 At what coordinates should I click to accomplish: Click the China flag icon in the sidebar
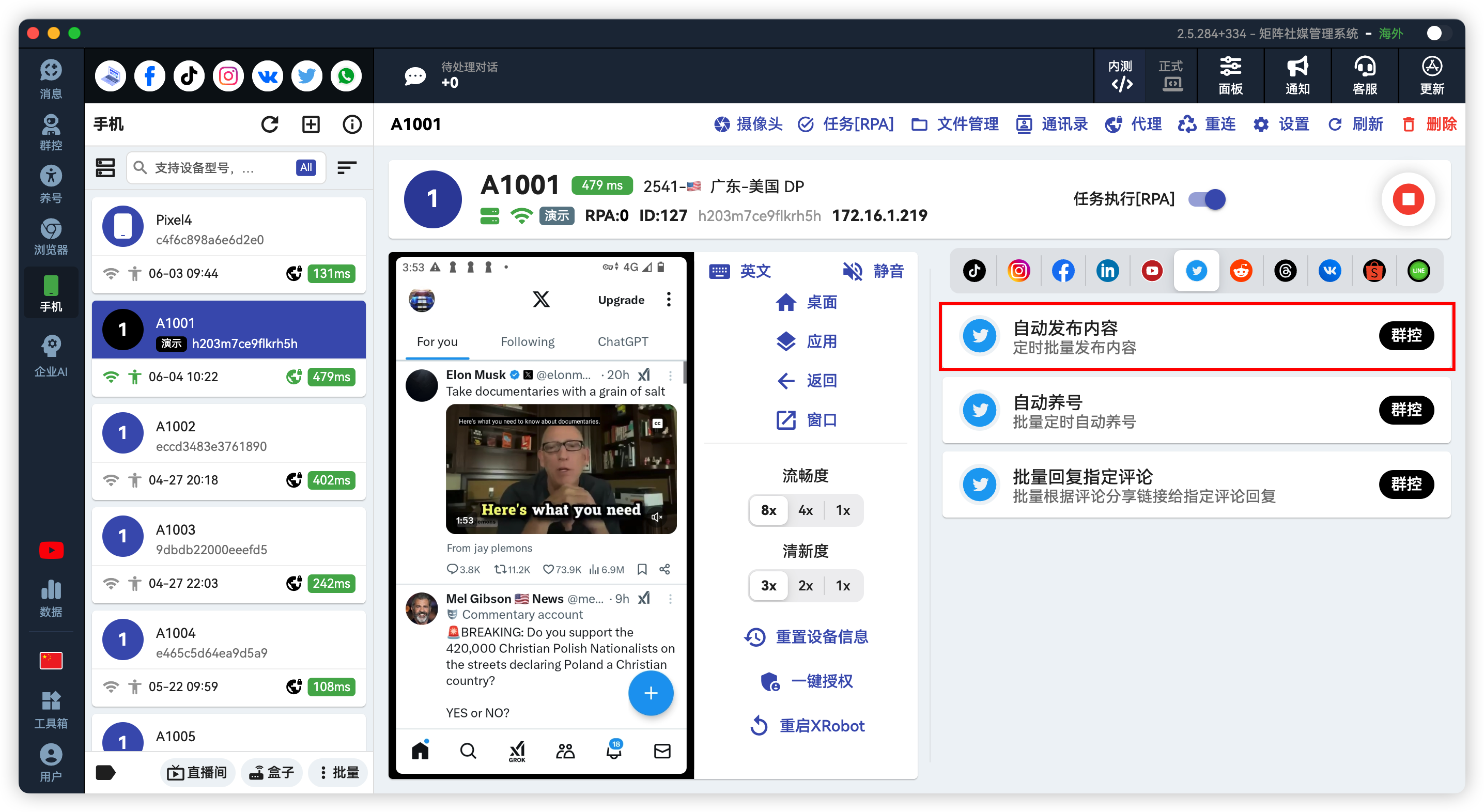point(51,660)
